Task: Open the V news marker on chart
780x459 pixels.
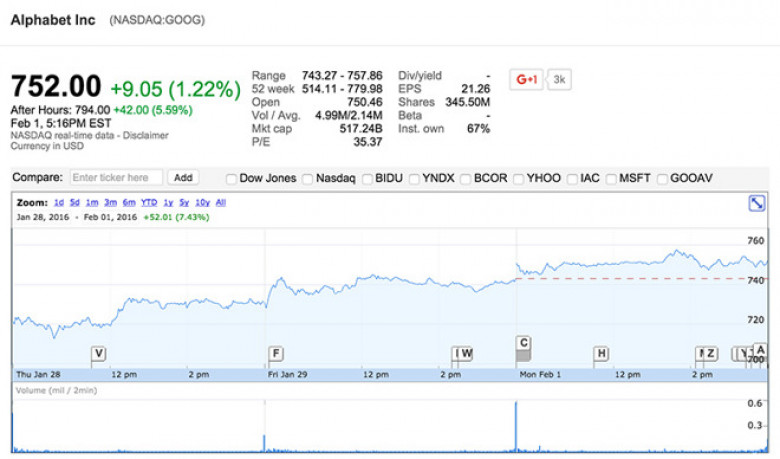Action: [x=98, y=354]
